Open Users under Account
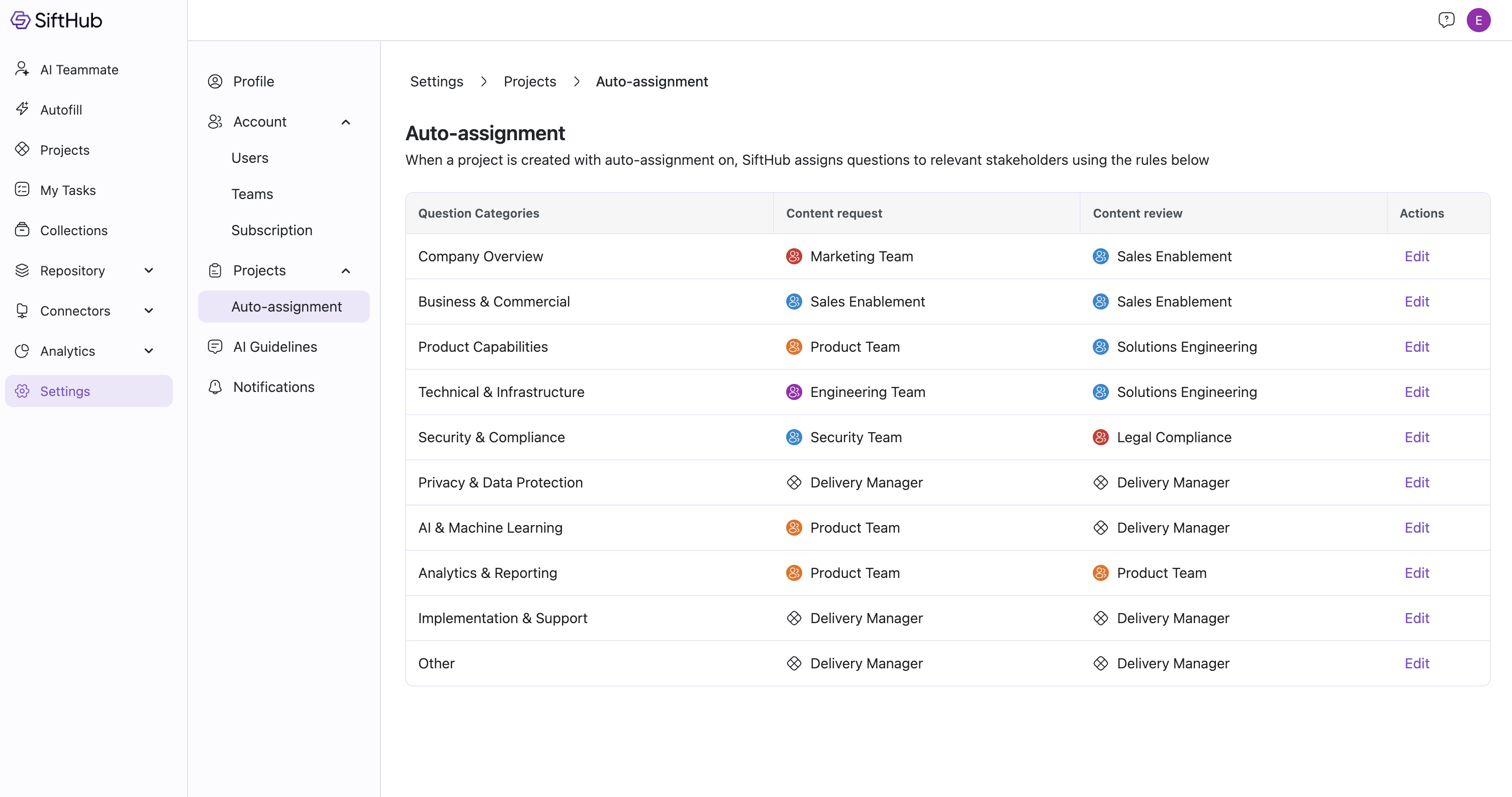This screenshot has width=1512, height=797. click(x=249, y=158)
